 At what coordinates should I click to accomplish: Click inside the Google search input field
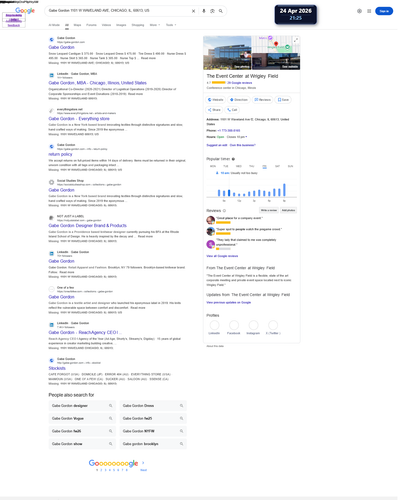click(118, 11)
